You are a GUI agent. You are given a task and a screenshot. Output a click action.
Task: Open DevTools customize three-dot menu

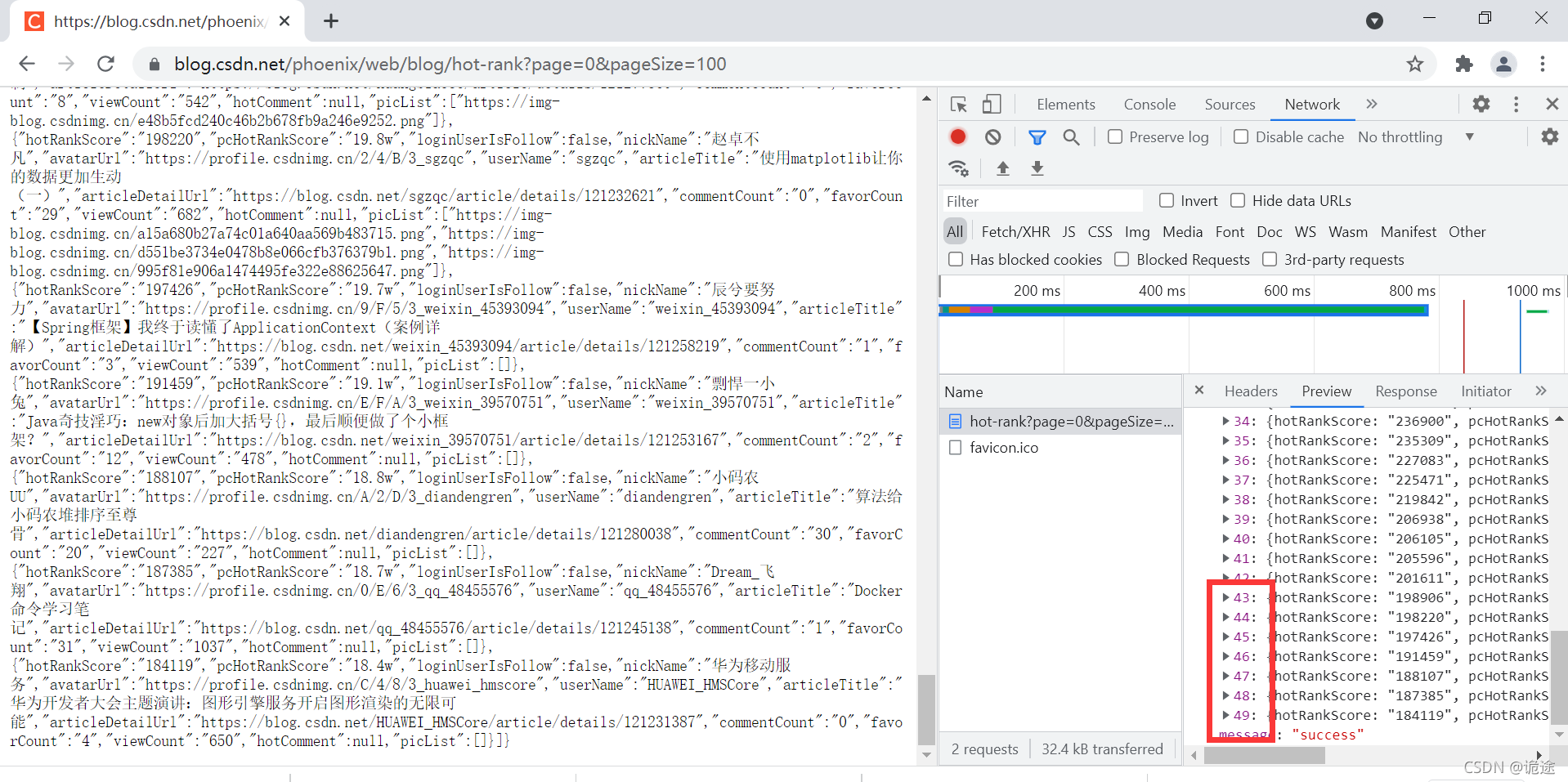tap(1516, 104)
